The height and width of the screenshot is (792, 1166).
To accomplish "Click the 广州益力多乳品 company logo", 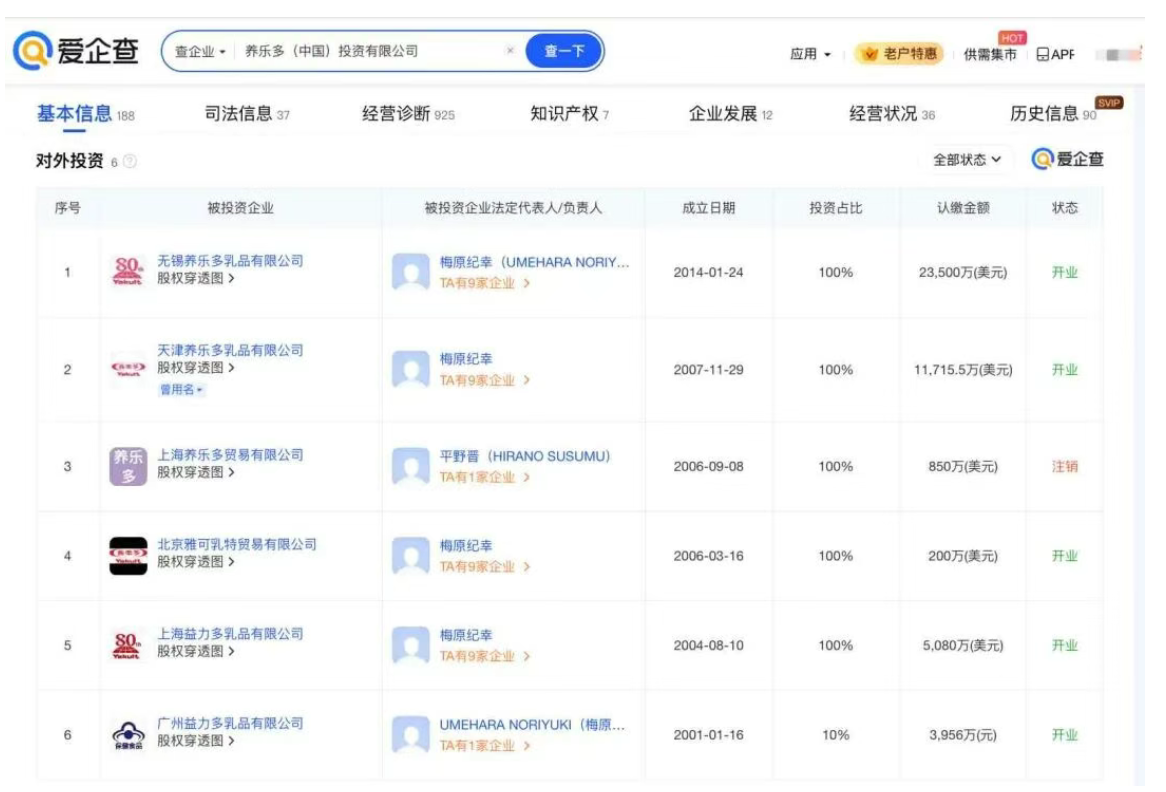I will click(x=127, y=735).
